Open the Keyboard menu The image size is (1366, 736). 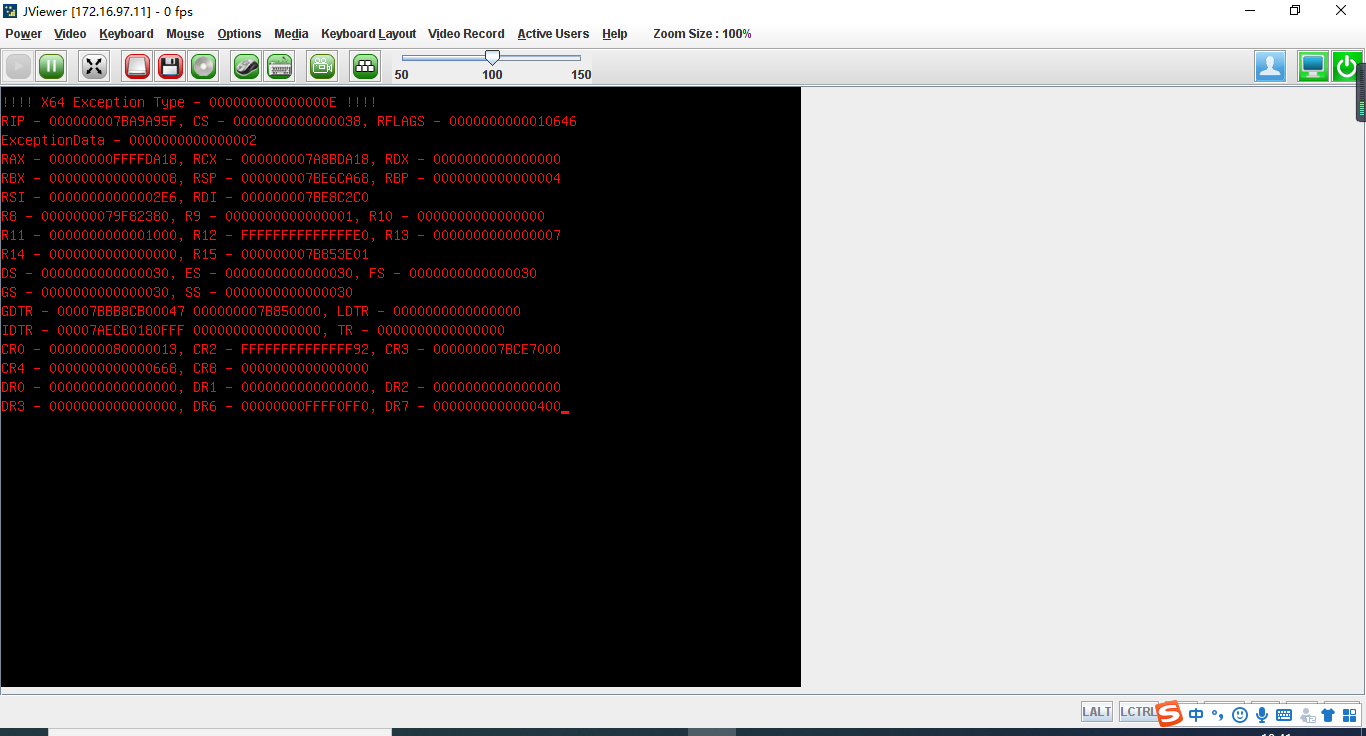coord(126,34)
